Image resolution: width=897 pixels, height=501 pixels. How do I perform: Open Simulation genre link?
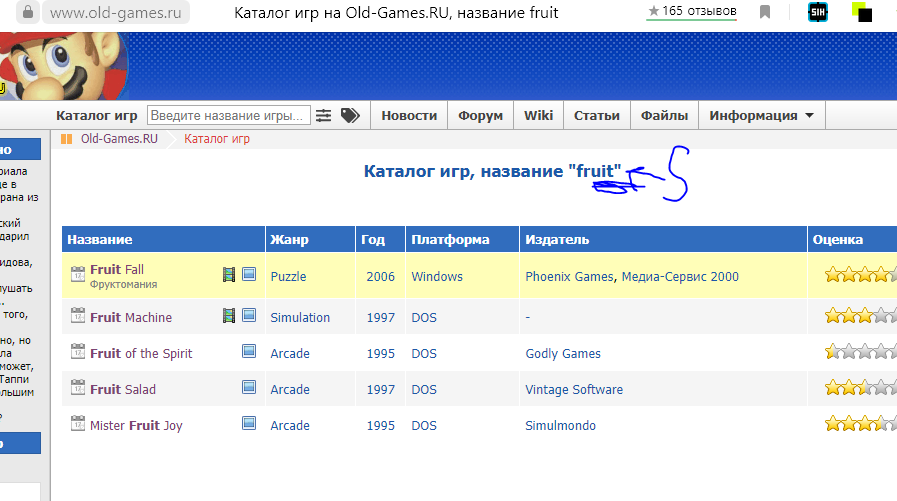300,317
